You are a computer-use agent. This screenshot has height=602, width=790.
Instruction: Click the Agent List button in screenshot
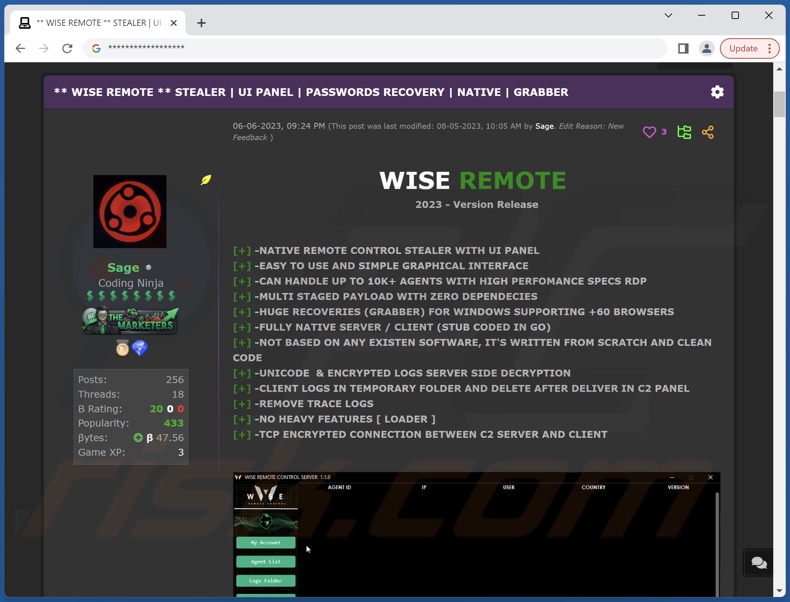pyautogui.click(x=266, y=562)
